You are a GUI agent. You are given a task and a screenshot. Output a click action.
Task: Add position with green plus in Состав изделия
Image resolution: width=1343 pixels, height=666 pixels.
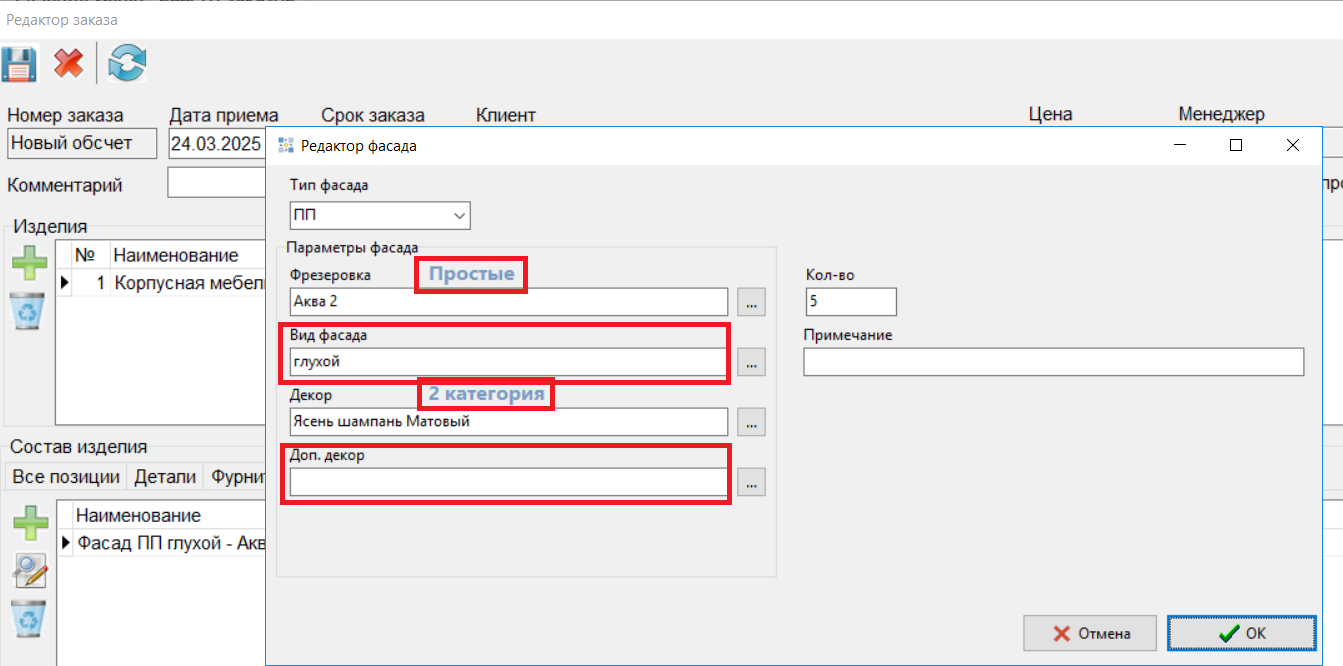(x=30, y=524)
